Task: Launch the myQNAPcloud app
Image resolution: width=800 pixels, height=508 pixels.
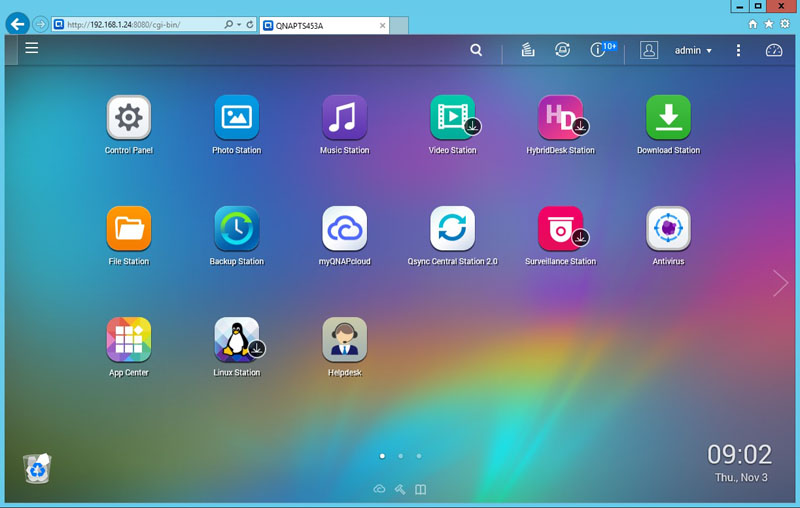Action: click(344, 229)
